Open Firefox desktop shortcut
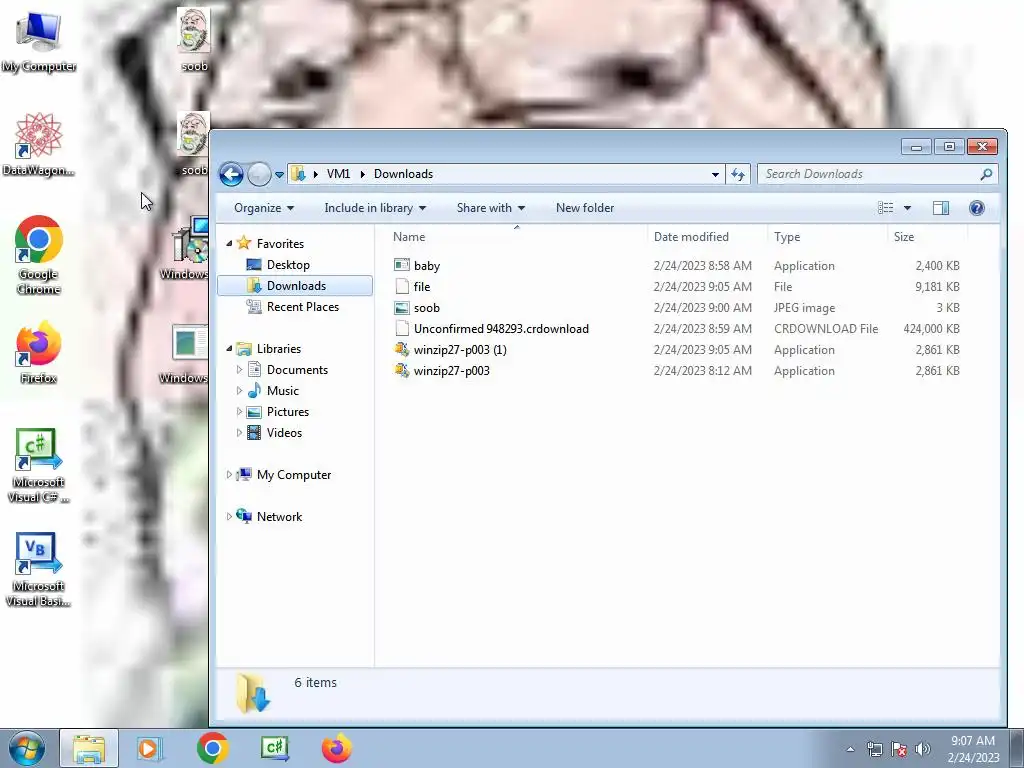Image resolution: width=1024 pixels, height=768 pixels. (x=39, y=352)
